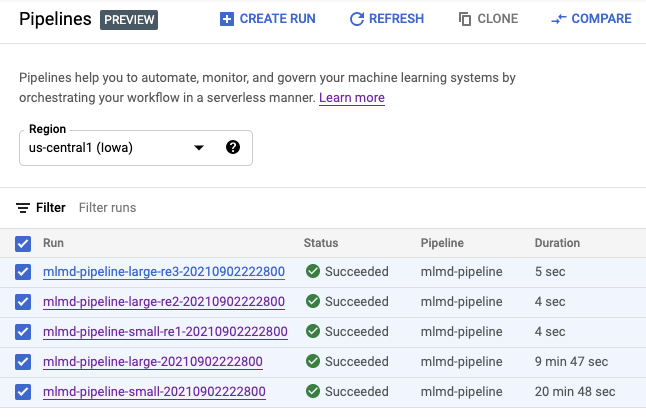Uncheck the mlmd-pipeline-large-re3 run checkbox
The width and height of the screenshot is (646, 417).
pyautogui.click(x=23, y=272)
